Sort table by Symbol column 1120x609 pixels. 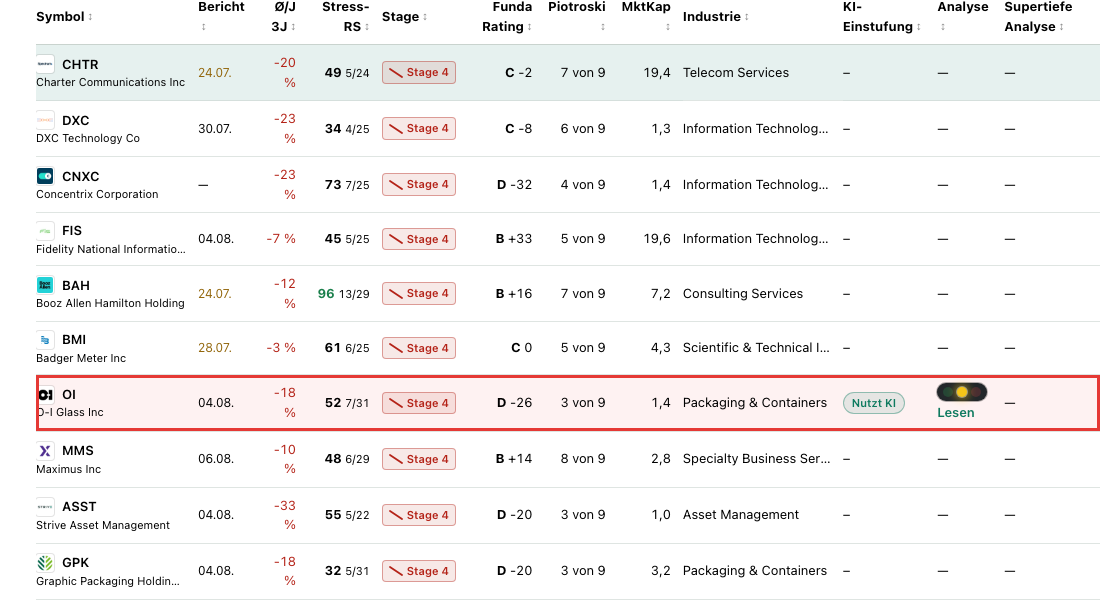(x=64, y=16)
